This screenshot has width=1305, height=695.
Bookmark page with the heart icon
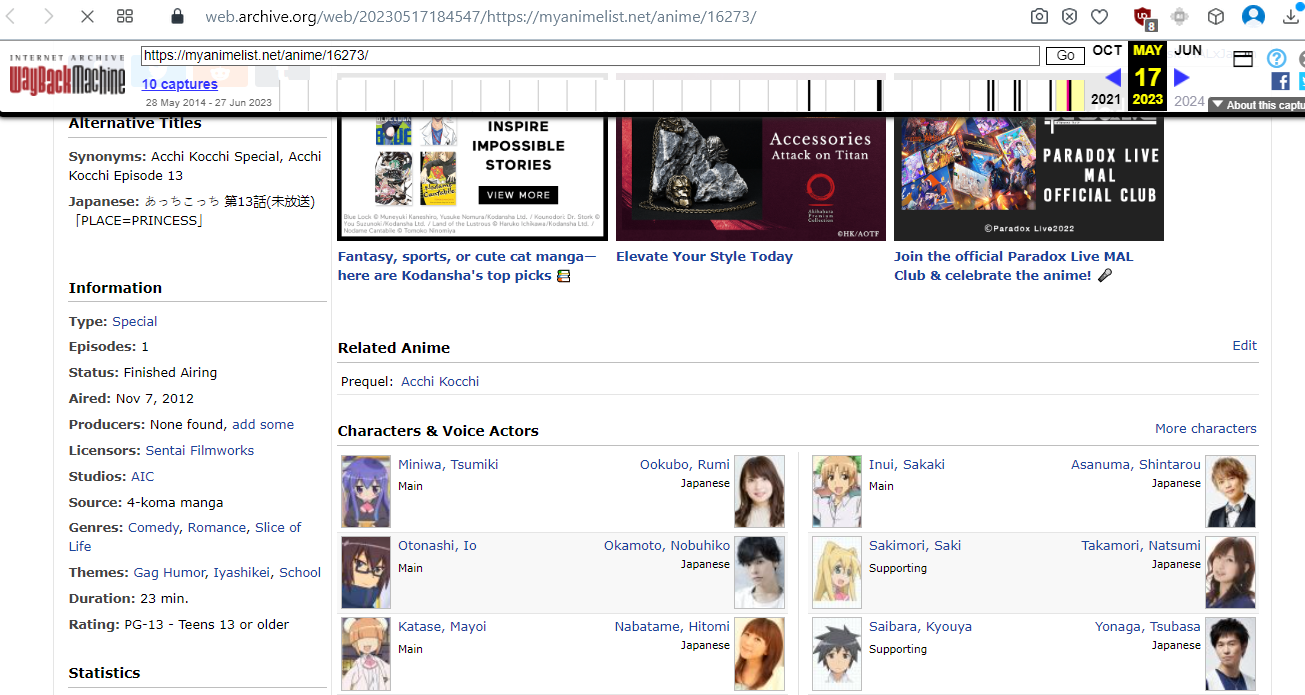coord(1099,17)
